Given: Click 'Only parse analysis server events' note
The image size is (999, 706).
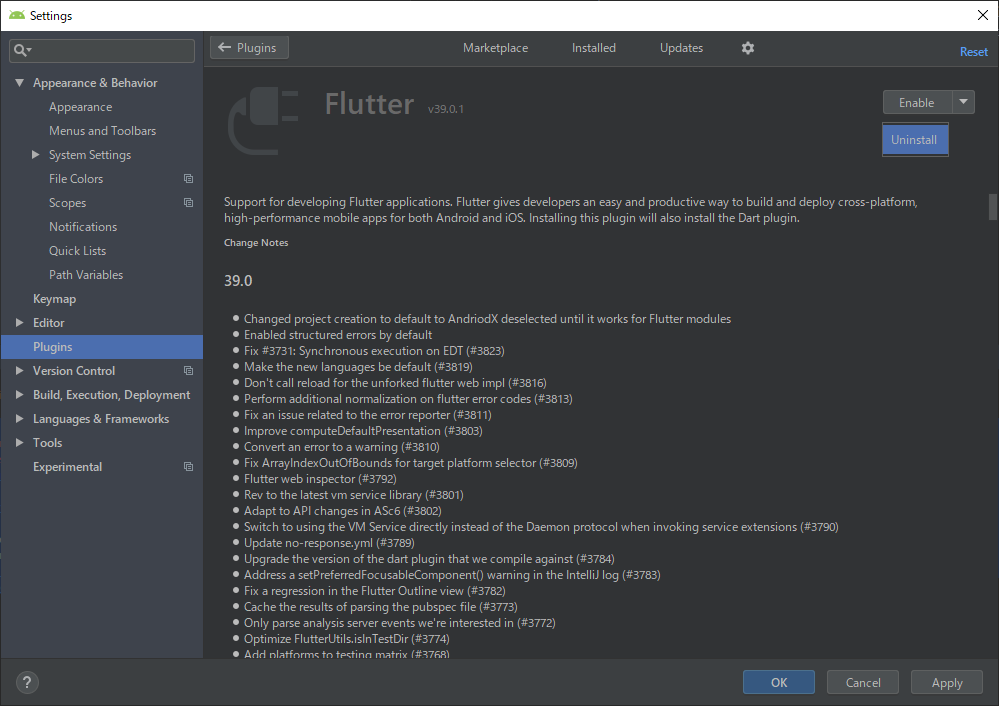Looking at the screenshot, I should 399,623.
